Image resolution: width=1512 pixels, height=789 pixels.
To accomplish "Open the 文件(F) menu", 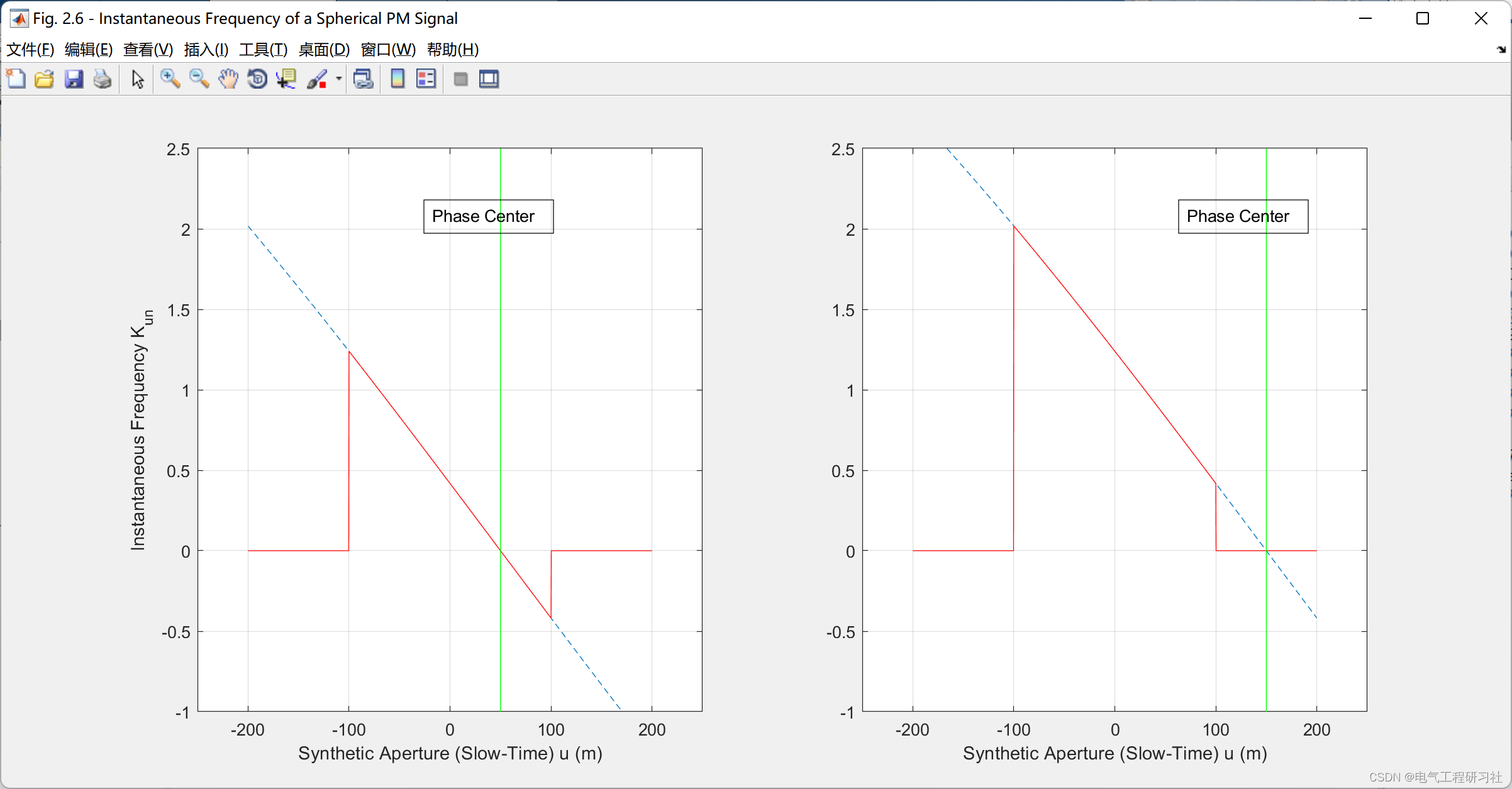I will (30, 50).
